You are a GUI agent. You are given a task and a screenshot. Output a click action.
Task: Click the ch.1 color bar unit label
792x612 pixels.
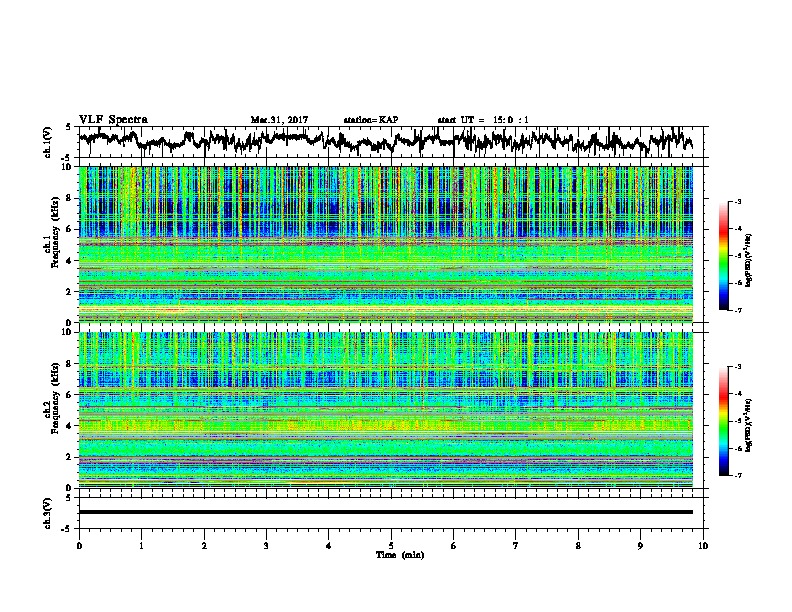coord(749,261)
